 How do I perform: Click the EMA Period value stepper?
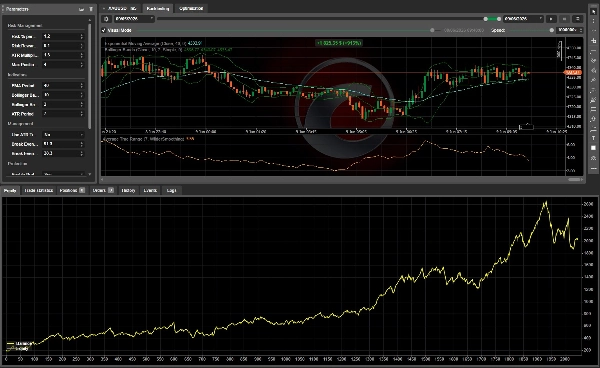(x=82, y=85)
